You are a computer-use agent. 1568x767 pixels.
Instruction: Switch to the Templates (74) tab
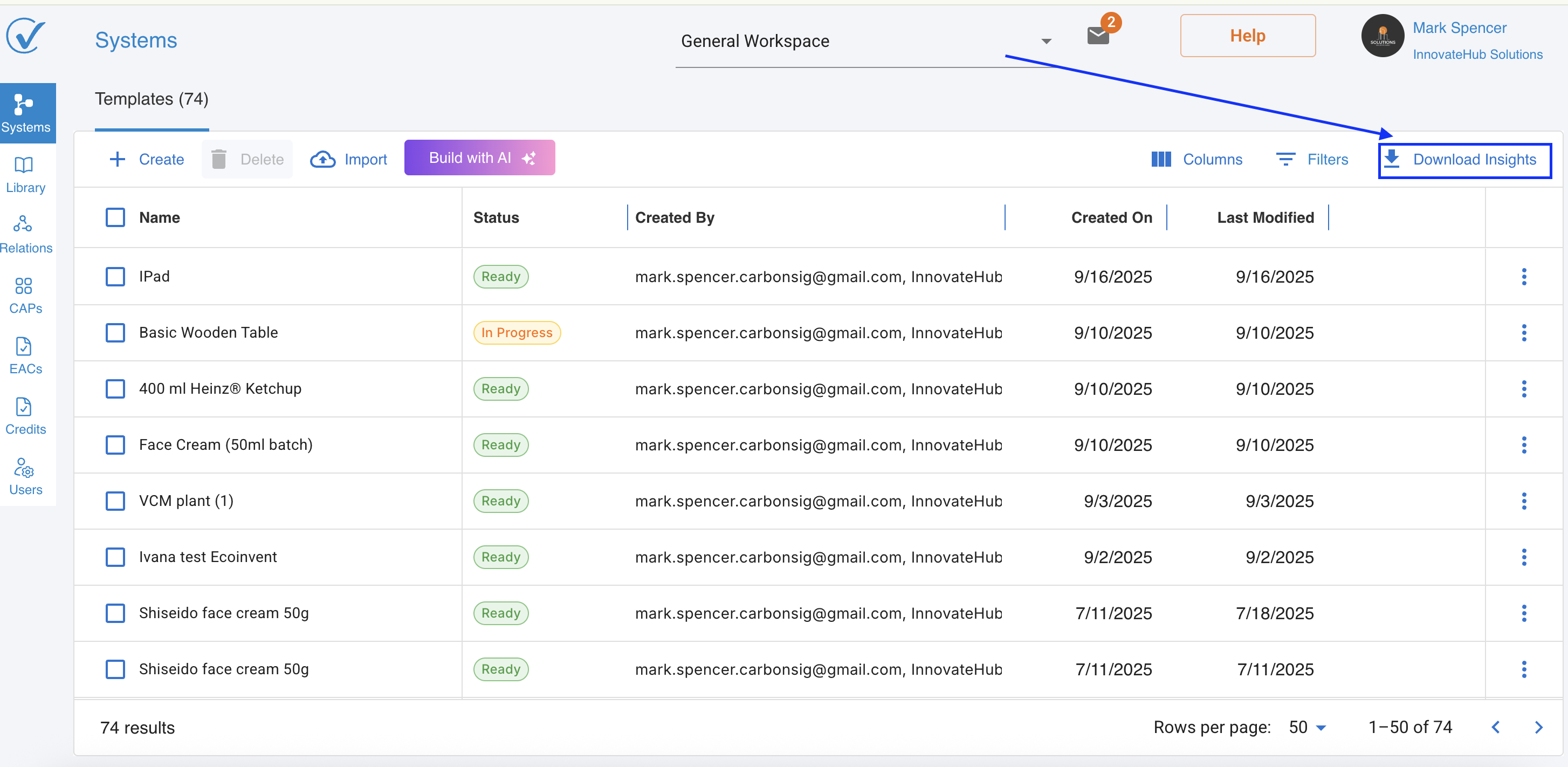pyautogui.click(x=152, y=99)
